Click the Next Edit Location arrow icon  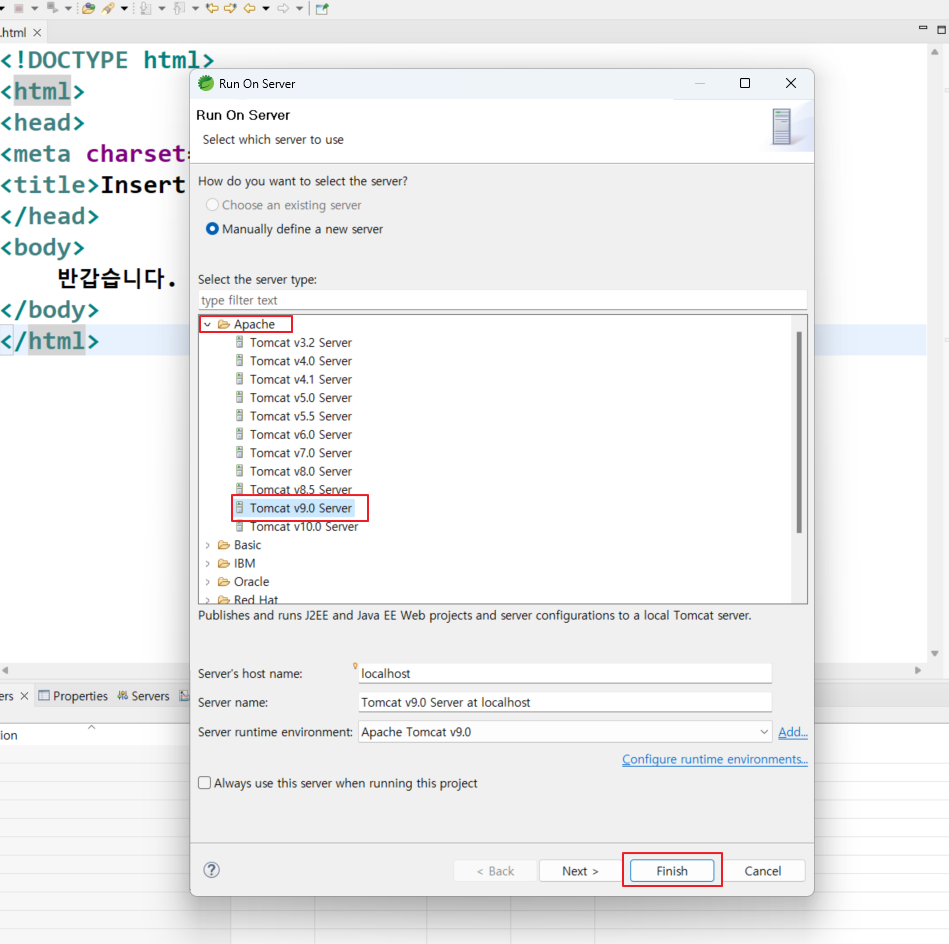point(230,8)
